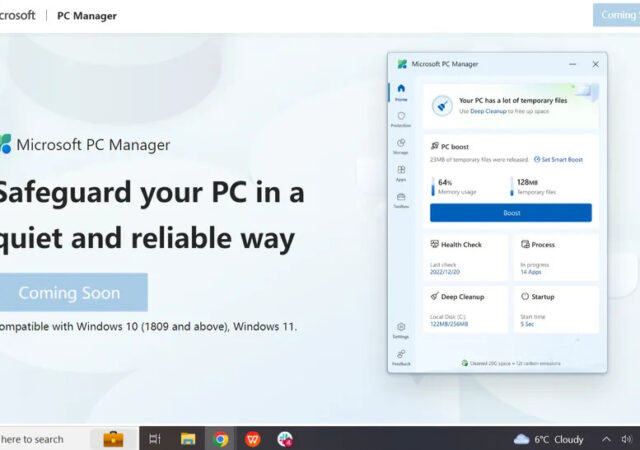Switch to Google Chrome on the taskbar
The image size is (640, 450).
pyautogui.click(x=220, y=439)
